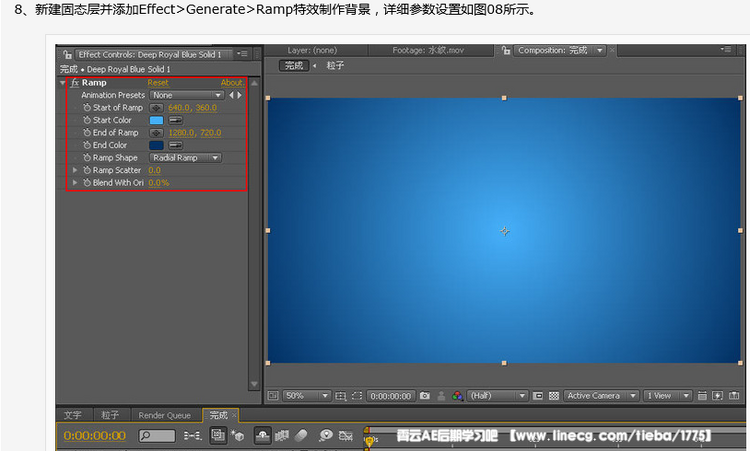Click the Fast Previews lightning icon
This screenshot has width=750, height=451.
click(x=717, y=396)
